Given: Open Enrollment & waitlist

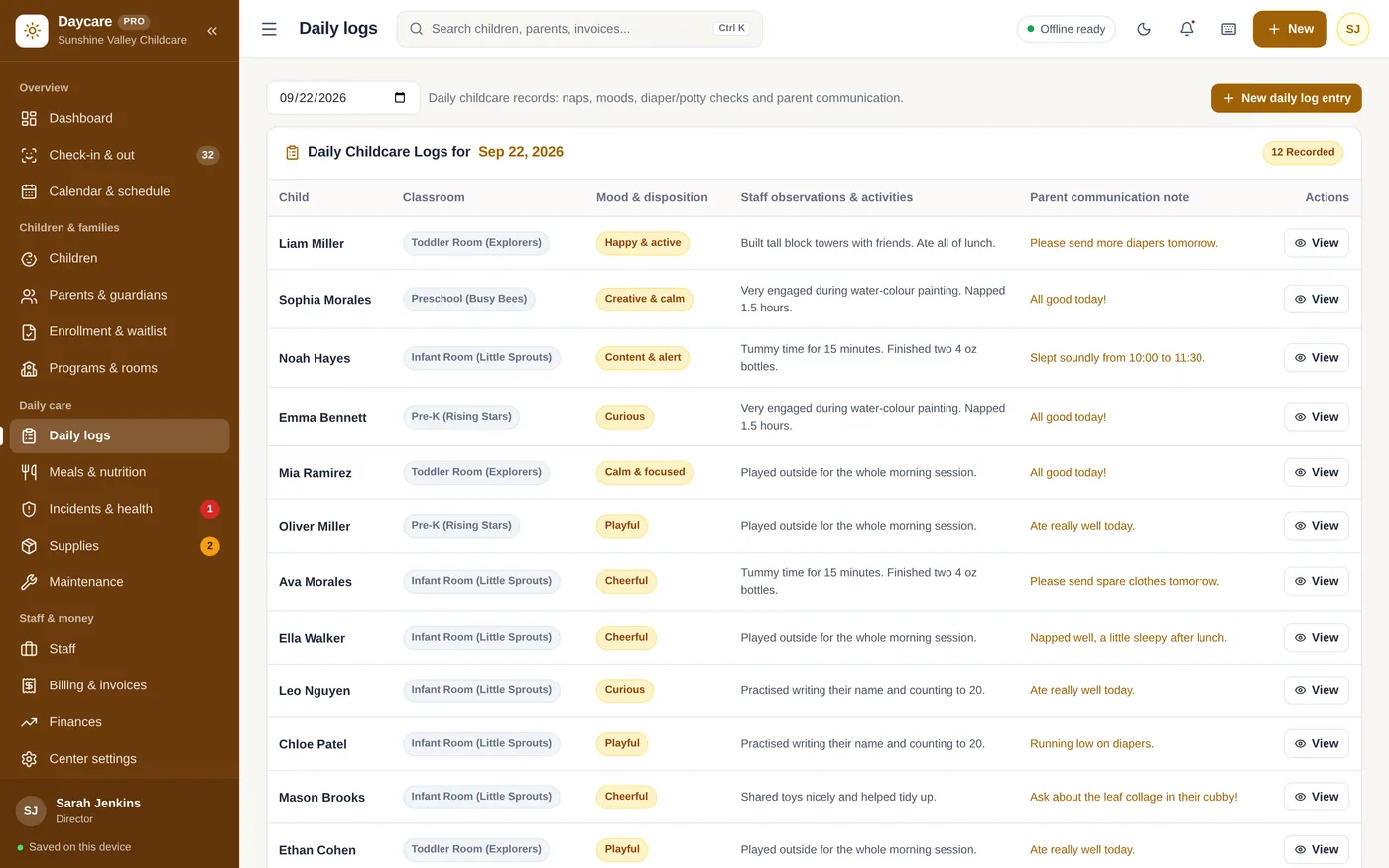Looking at the screenshot, I should tap(119, 331).
